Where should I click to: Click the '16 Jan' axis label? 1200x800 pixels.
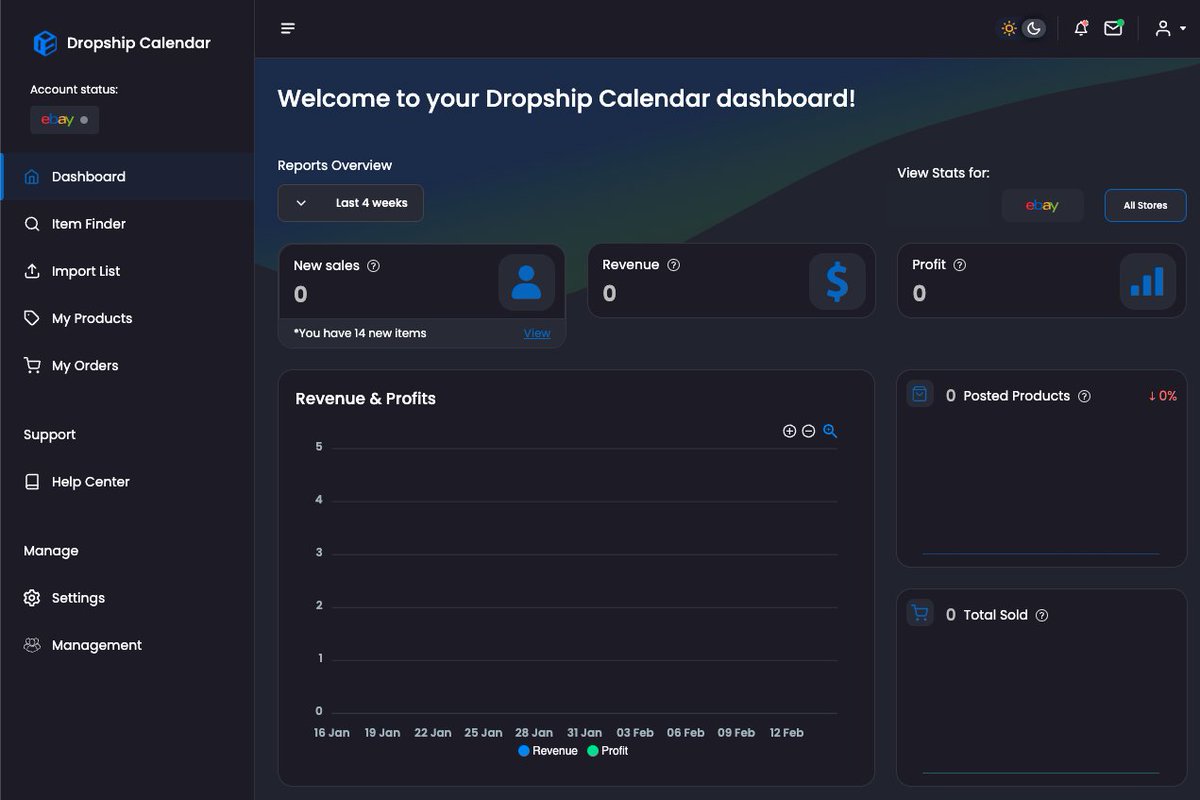coord(331,733)
